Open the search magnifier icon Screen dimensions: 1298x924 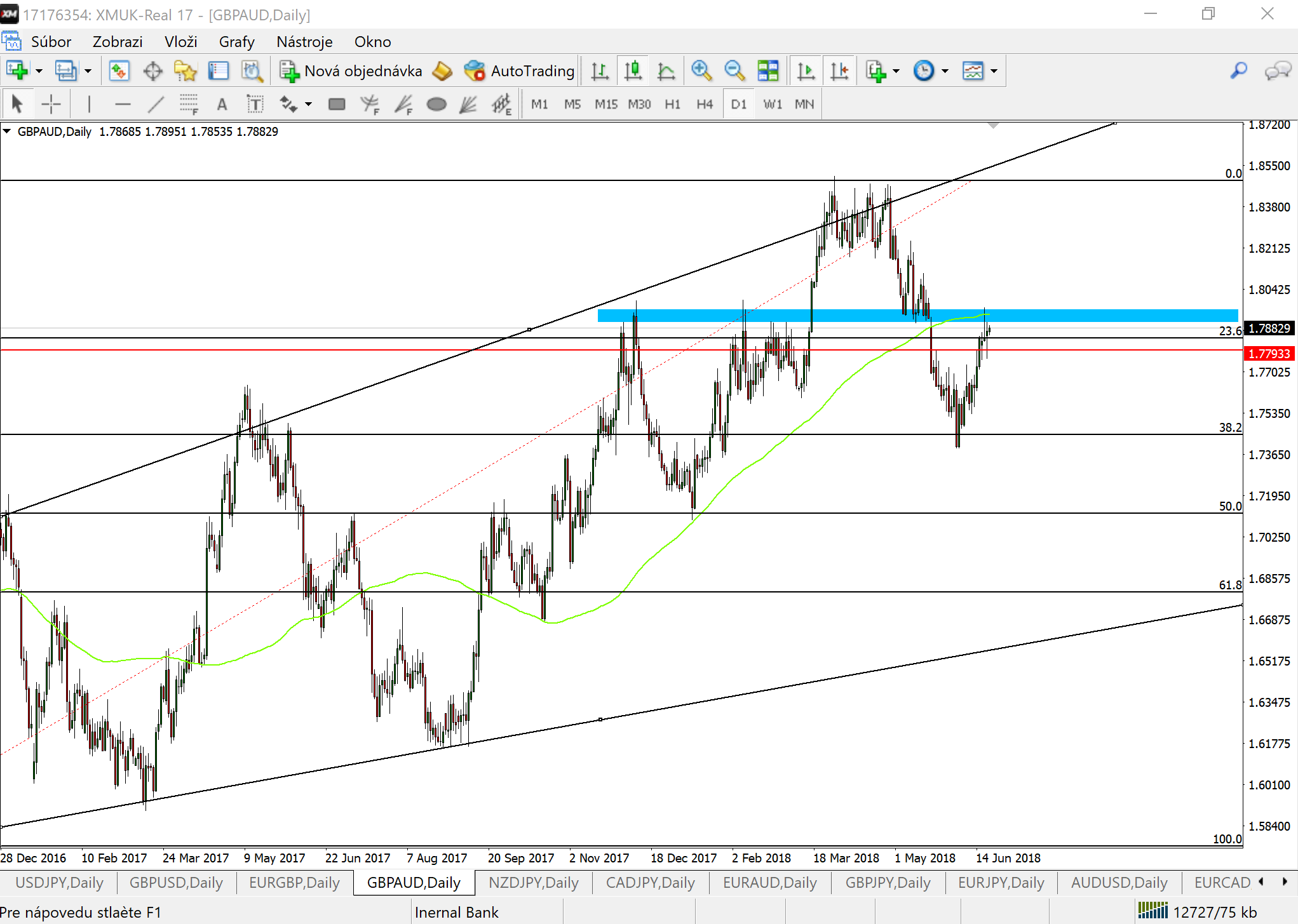tap(1238, 70)
